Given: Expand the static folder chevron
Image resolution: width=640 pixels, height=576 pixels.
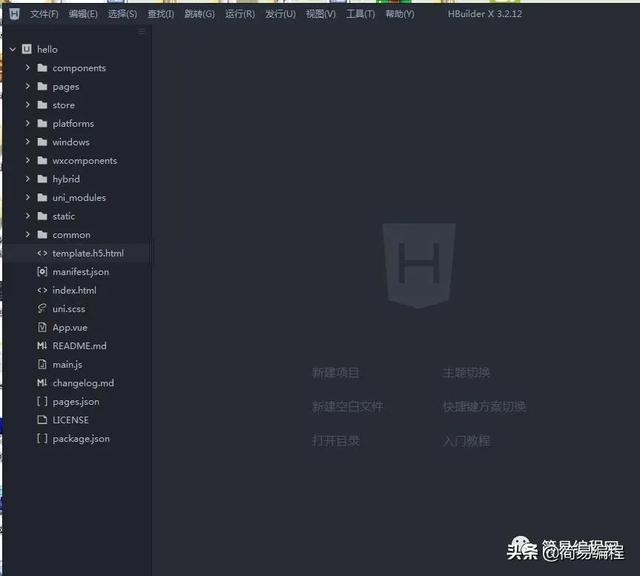Looking at the screenshot, I should 28,216.
